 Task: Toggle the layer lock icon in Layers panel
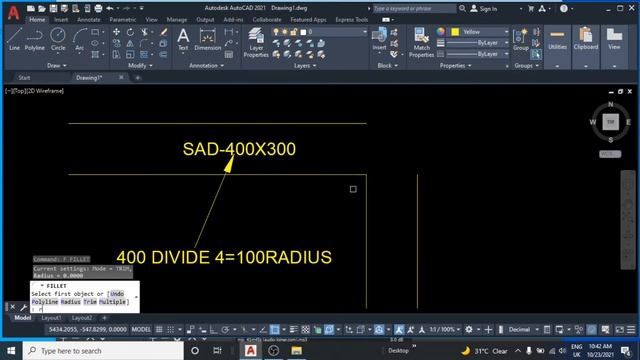click(293, 32)
